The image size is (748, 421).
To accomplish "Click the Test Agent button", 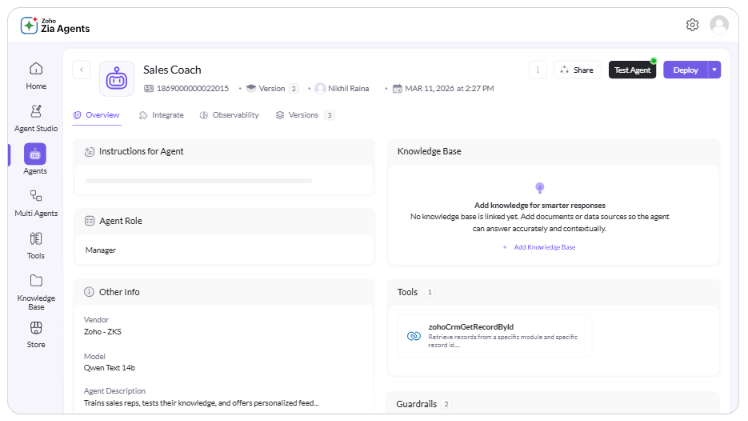I will pyautogui.click(x=632, y=70).
